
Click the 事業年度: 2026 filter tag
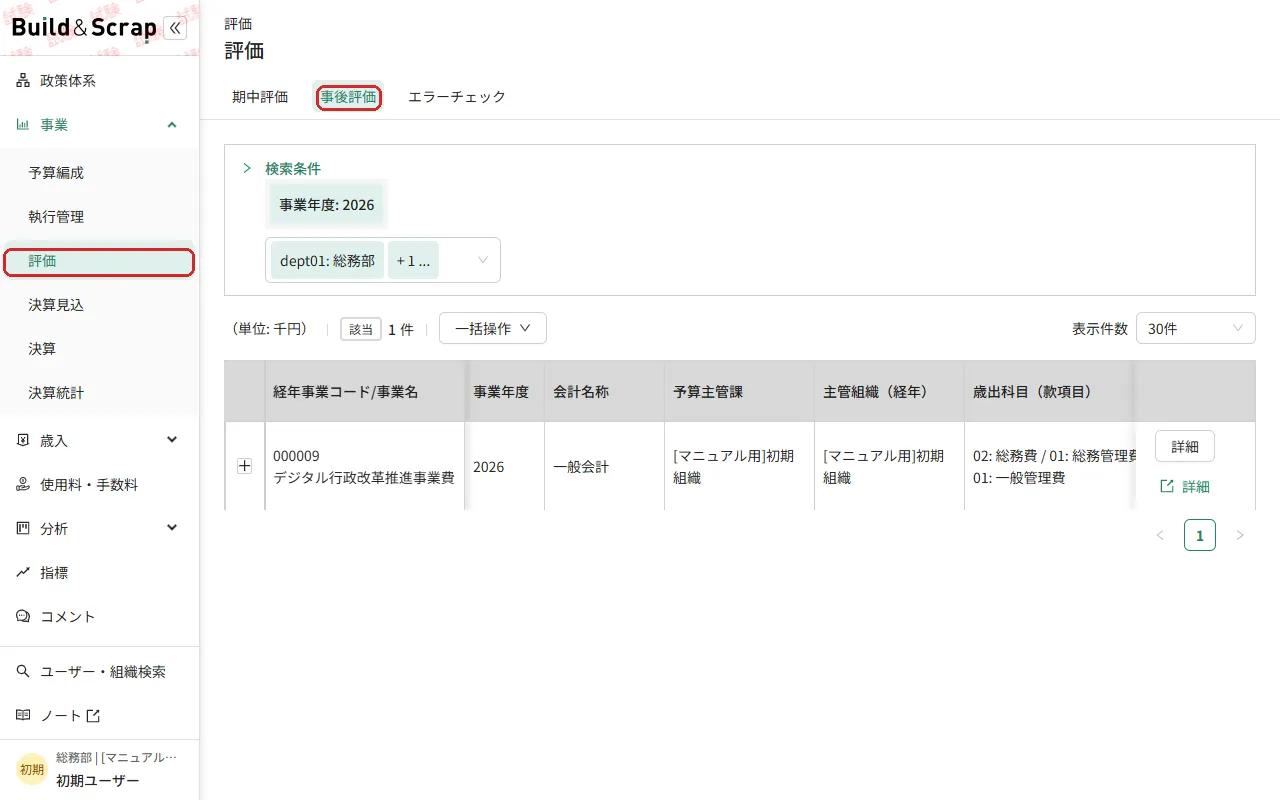tap(327, 205)
